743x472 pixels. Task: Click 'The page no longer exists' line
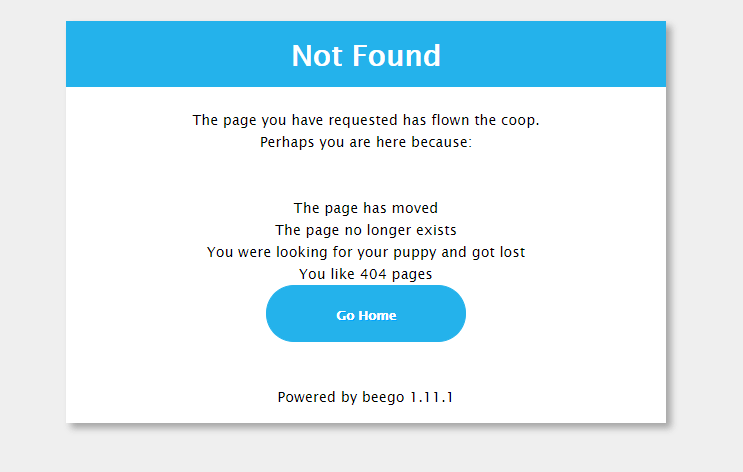point(366,230)
